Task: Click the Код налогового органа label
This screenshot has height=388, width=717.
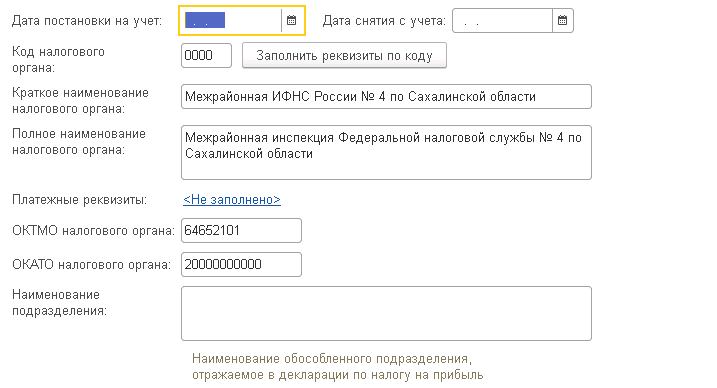Action: tap(58, 59)
